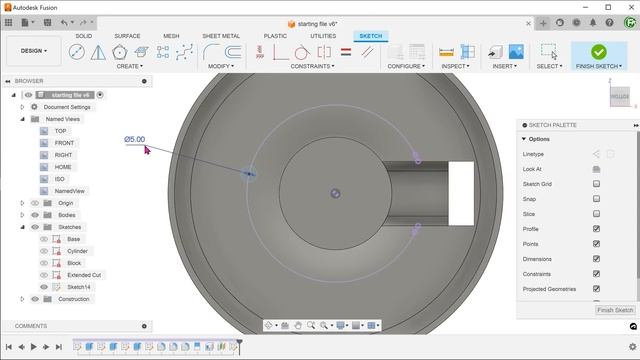Image resolution: width=640 pixels, height=360 pixels.
Task: Enable the Sketch Grid checkbox
Action: click(x=596, y=184)
